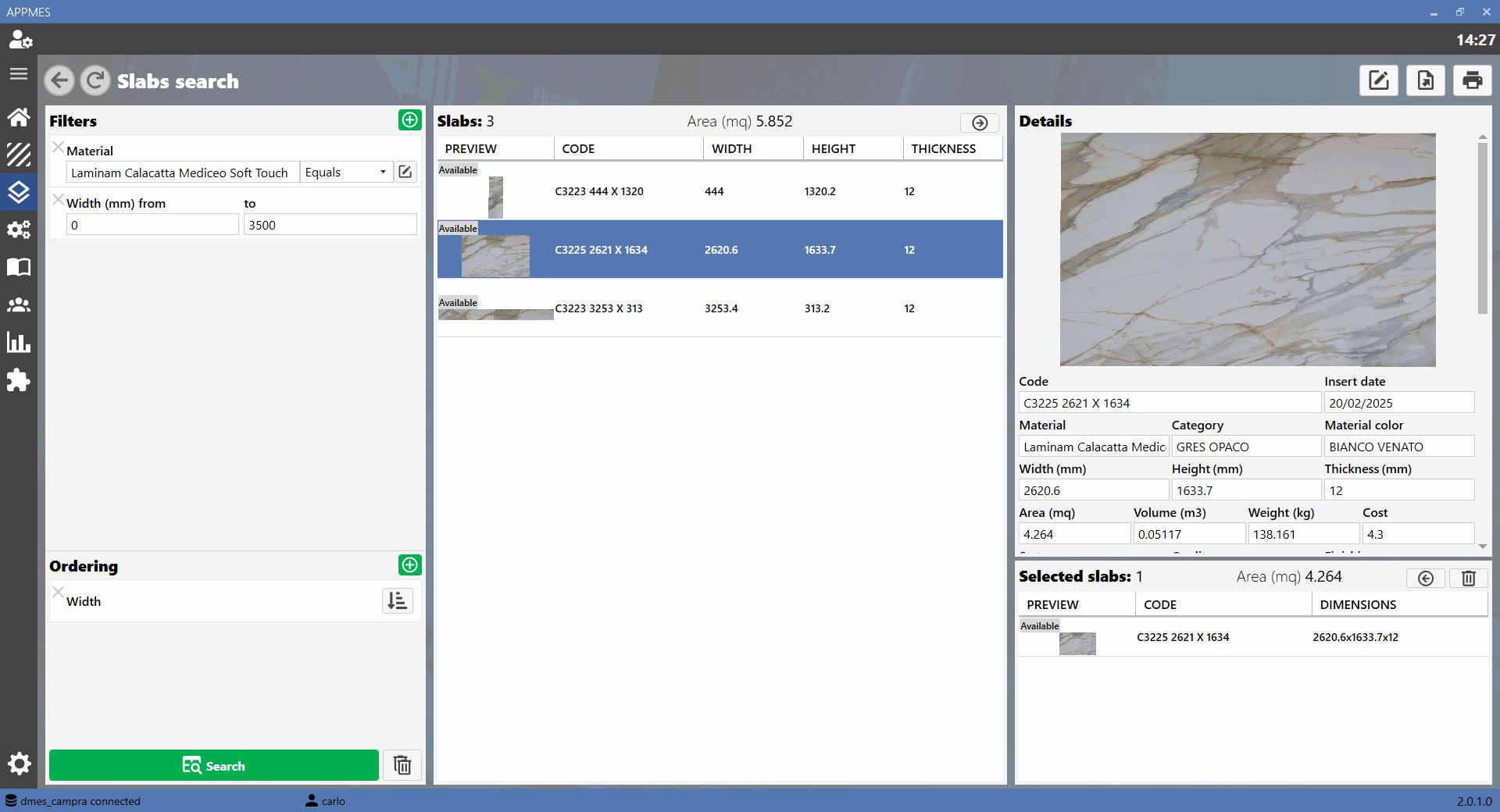This screenshot has width=1500, height=812.
Task: Remove the Width ordering entry
Action: tap(58, 592)
